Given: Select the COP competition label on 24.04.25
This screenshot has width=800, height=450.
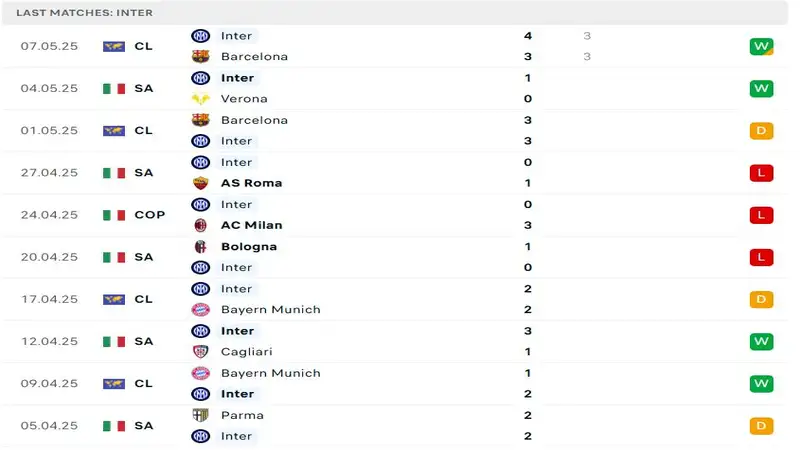Looking at the screenshot, I should [149, 215].
